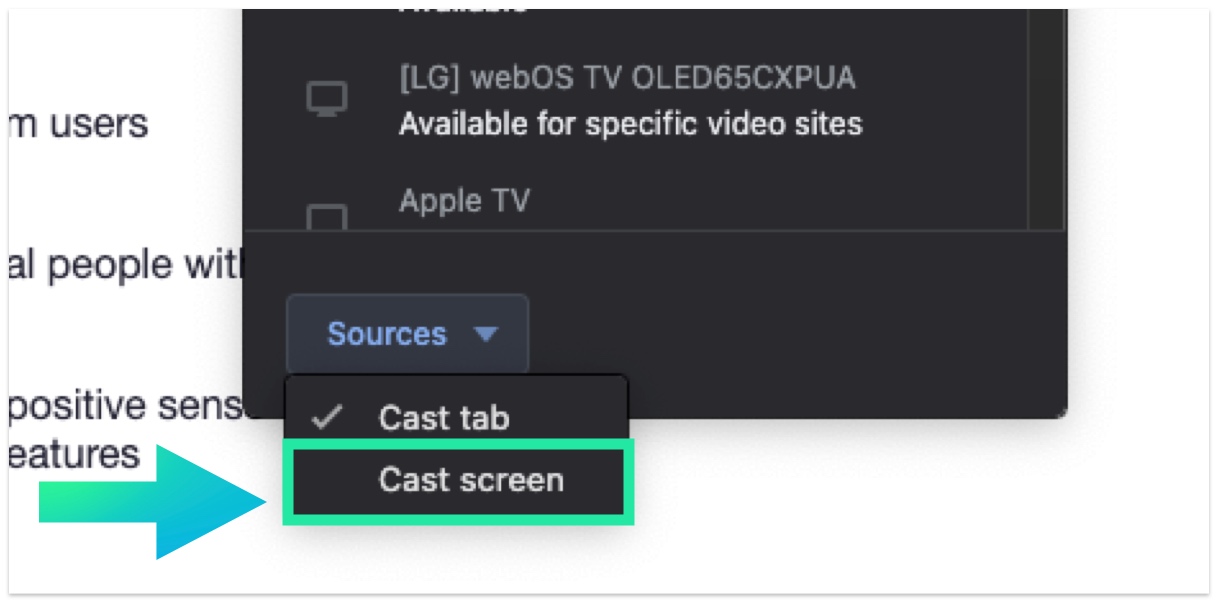Image resolution: width=1218 pixels, height=603 pixels.
Task: Click the LG webOS TV monitor icon
Action: coord(326,99)
